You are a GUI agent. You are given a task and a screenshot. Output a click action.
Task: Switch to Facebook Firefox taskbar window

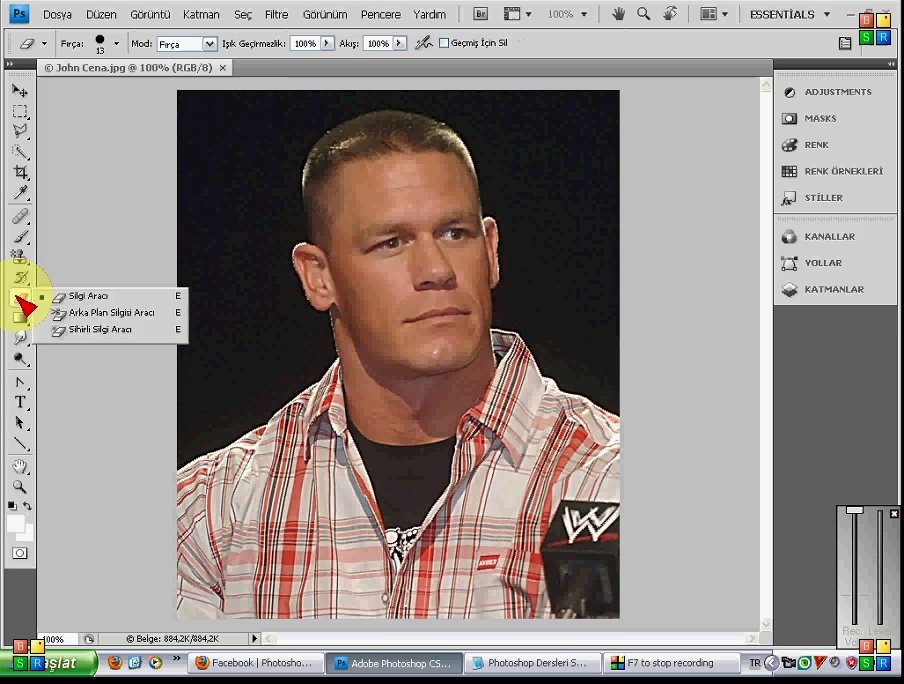pyautogui.click(x=255, y=663)
